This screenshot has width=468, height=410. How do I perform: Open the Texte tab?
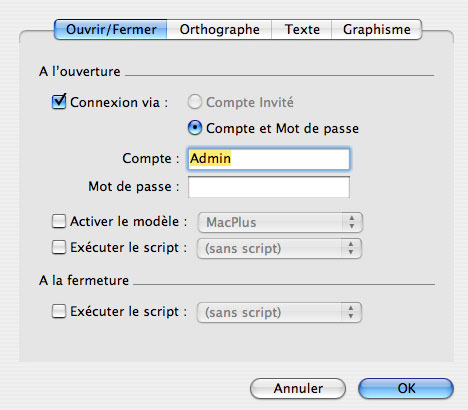coord(302,29)
